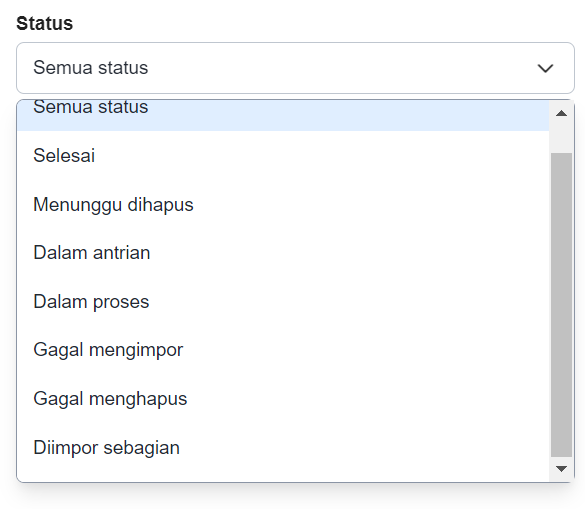Select the Dalam antrian option
585x509 pixels.
pos(283,253)
